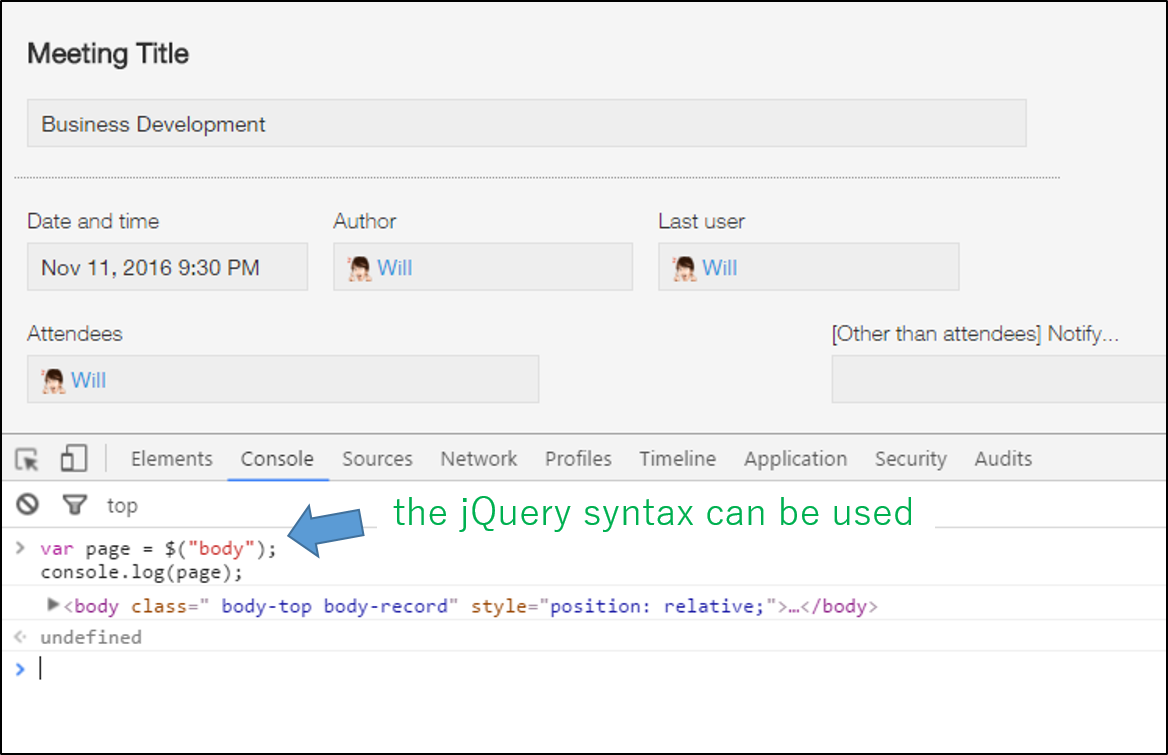Select the Timeline tab
Viewport: 1168px width, 755px height.
(677, 458)
